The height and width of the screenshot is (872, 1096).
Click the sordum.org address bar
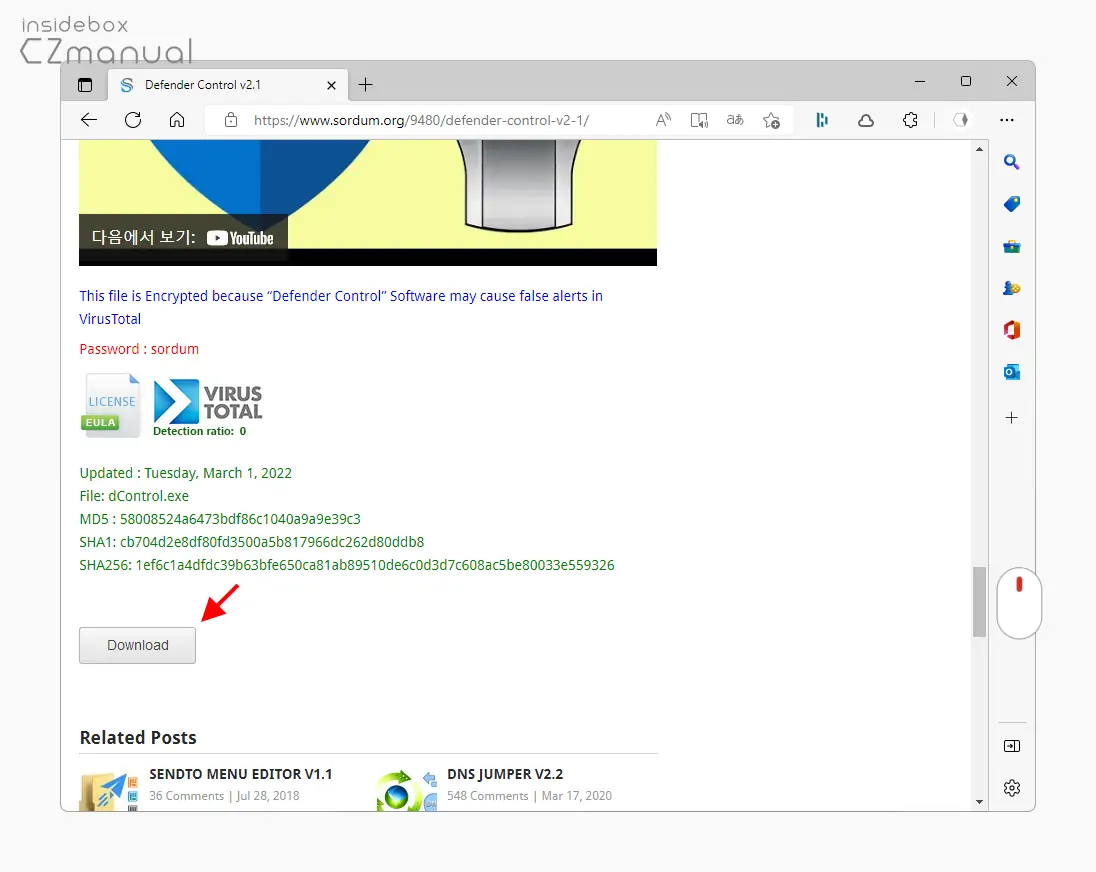click(421, 120)
